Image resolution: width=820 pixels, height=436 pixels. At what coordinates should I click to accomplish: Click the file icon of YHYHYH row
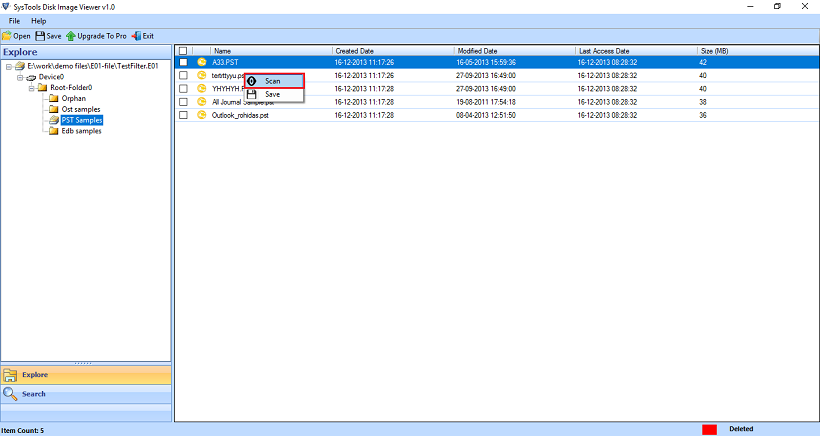tap(201, 89)
